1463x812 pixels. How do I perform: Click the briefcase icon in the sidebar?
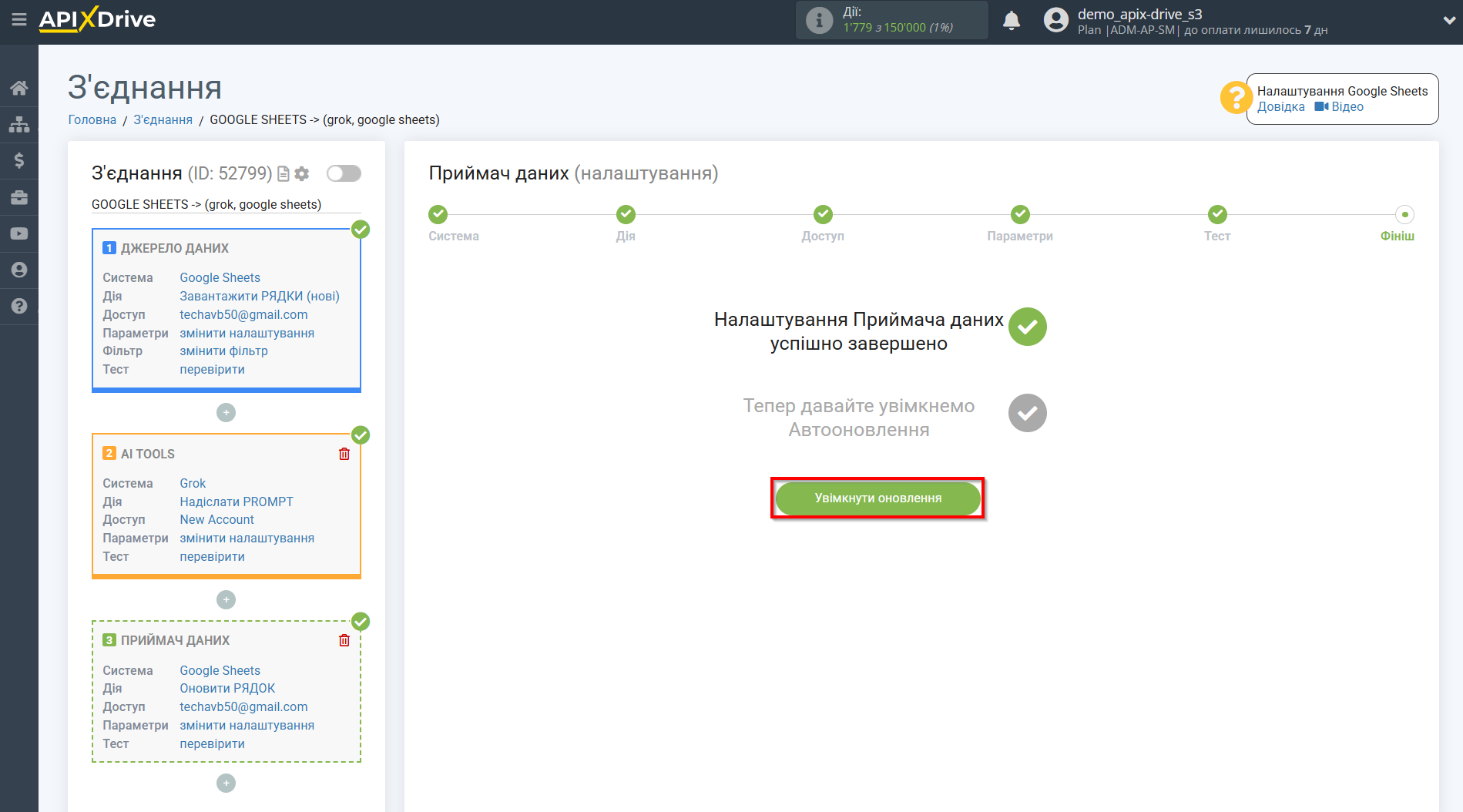pos(19,196)
